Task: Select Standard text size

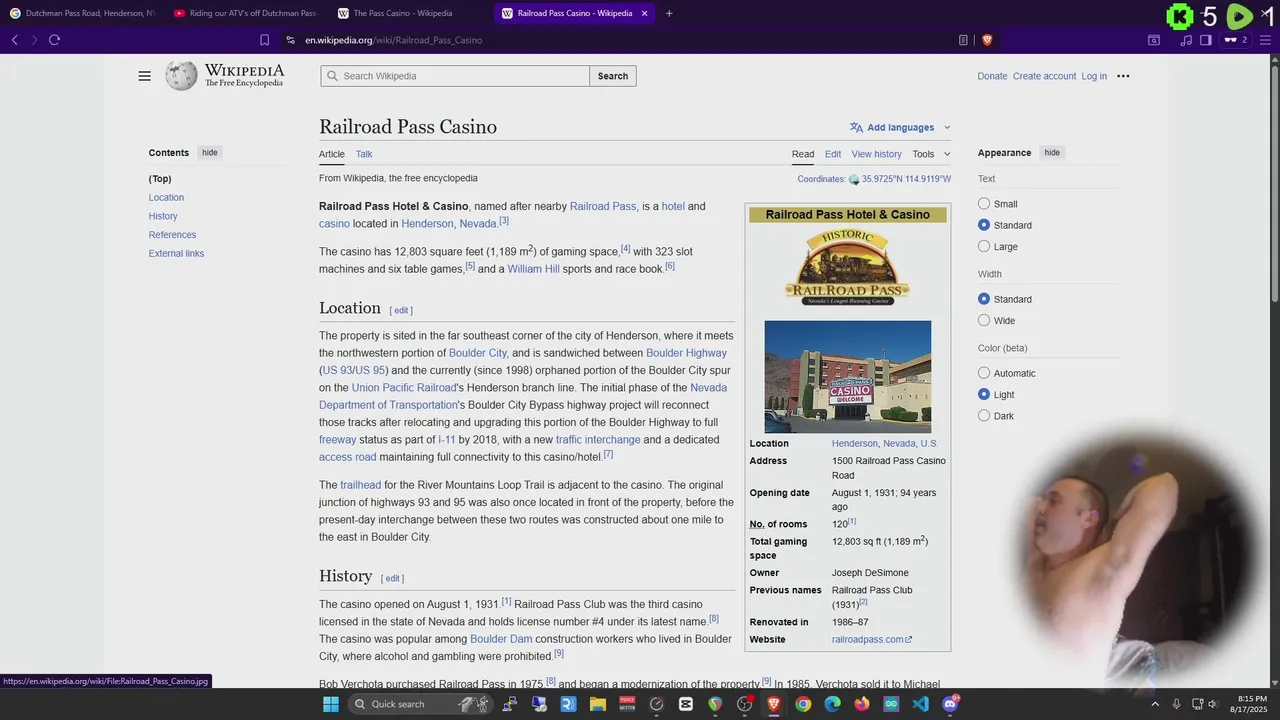Action: click(x=984, y=225)
